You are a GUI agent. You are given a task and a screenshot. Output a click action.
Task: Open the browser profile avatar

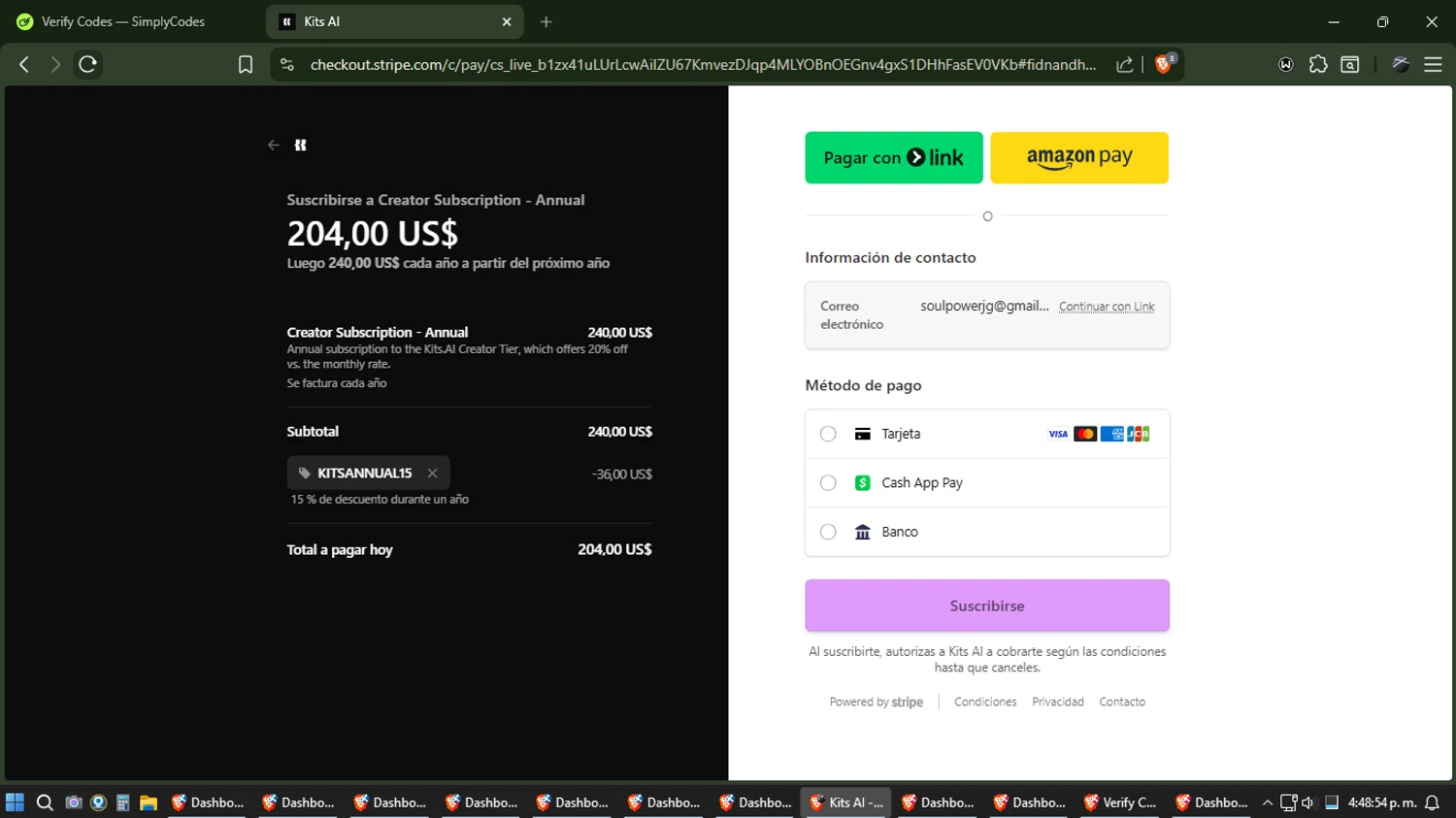click(1401, 64)
